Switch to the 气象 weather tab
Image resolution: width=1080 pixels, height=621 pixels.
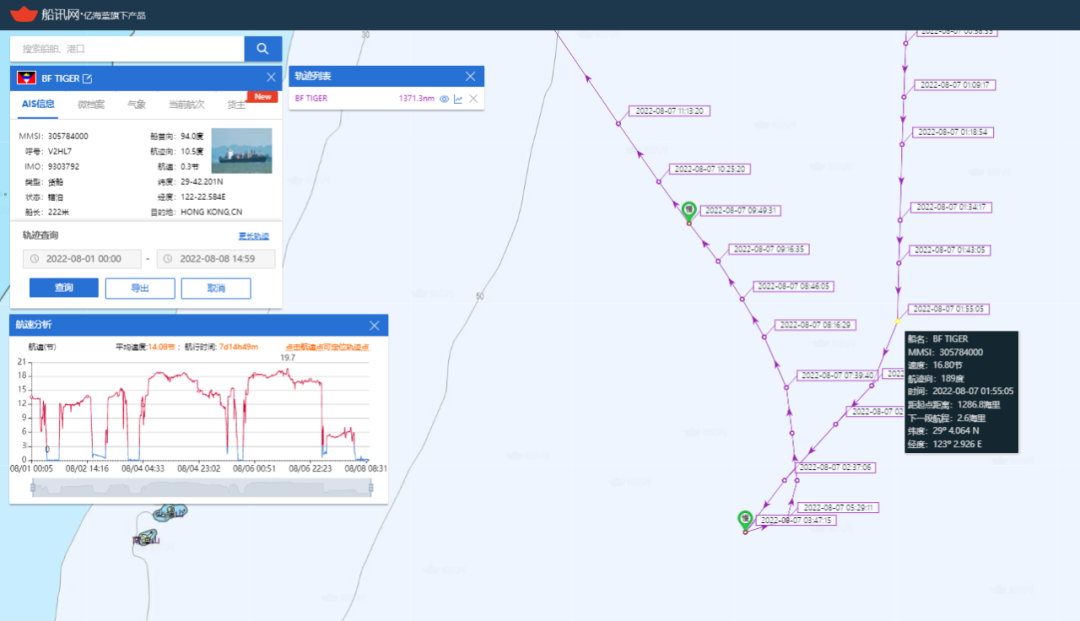136,105
